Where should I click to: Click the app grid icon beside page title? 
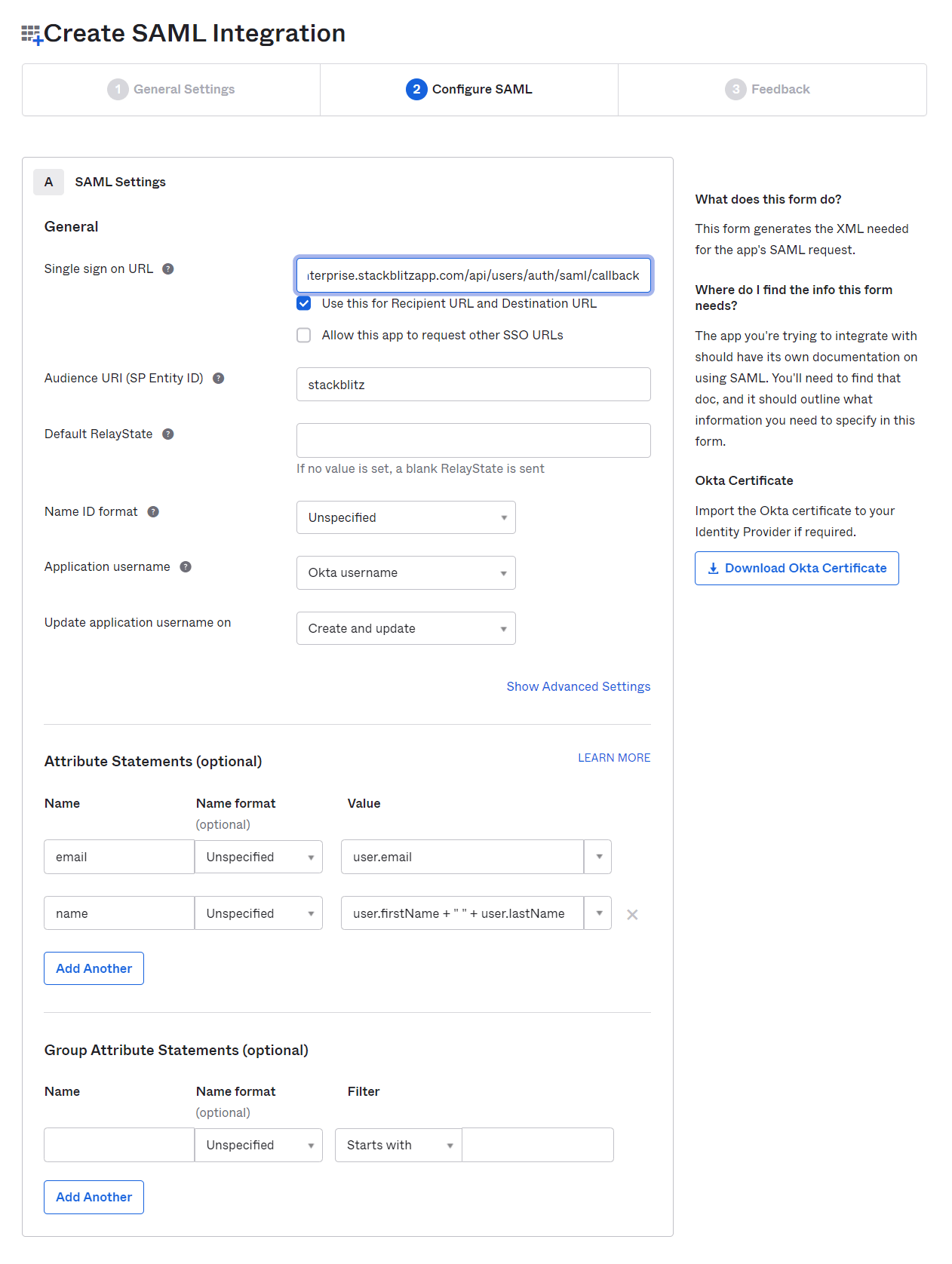[32, 35]
